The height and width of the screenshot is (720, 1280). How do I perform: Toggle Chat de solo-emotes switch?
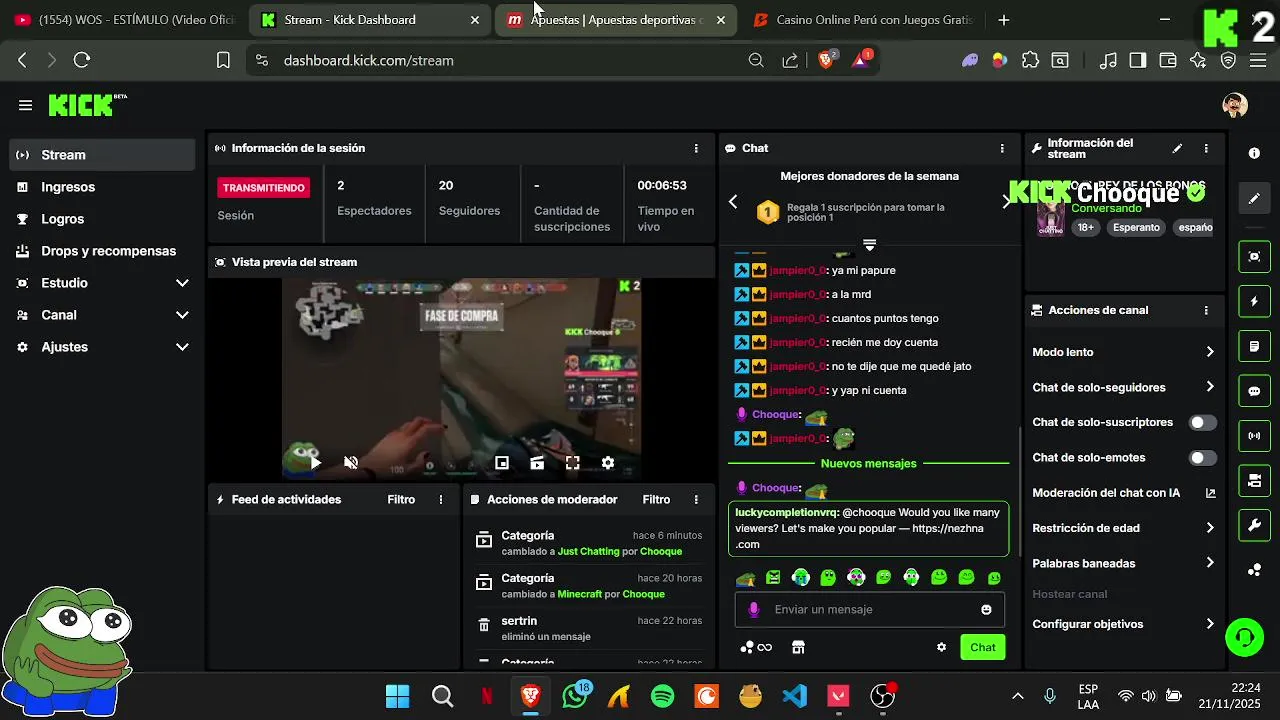(x=1203, y=458)
